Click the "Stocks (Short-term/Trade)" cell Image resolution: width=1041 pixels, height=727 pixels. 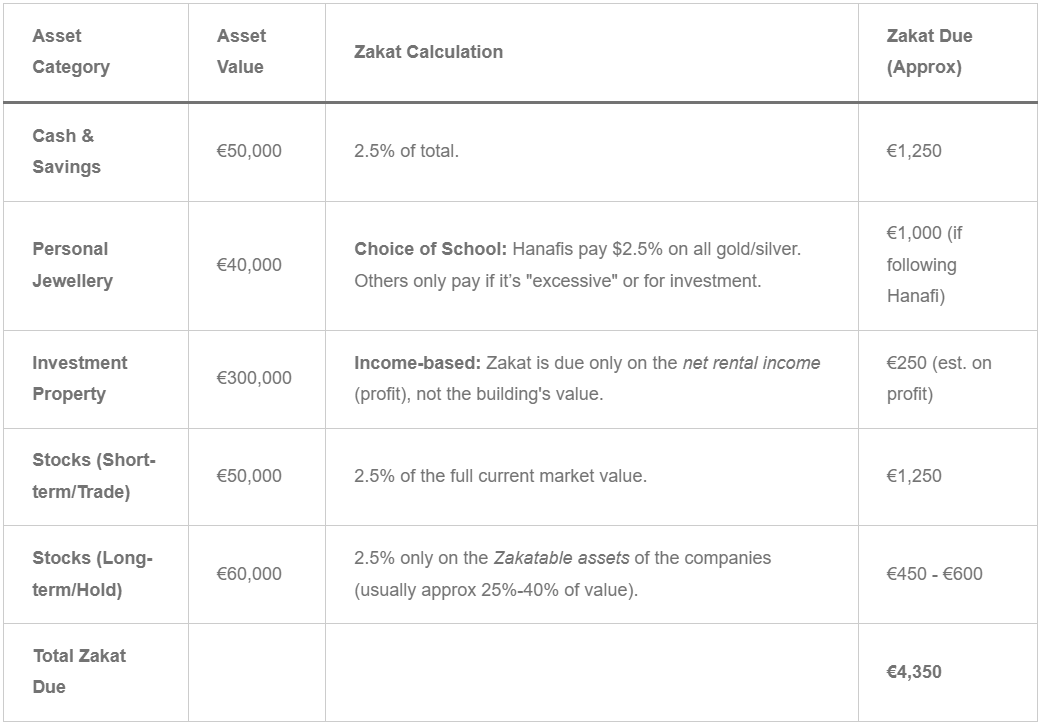[93, 476]
